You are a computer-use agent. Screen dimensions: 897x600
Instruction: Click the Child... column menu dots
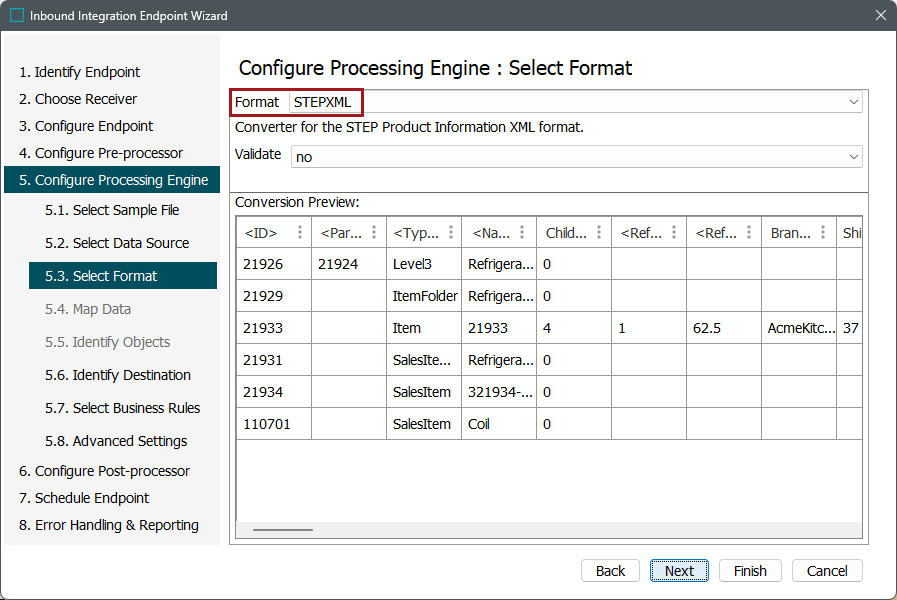(599, 233)
